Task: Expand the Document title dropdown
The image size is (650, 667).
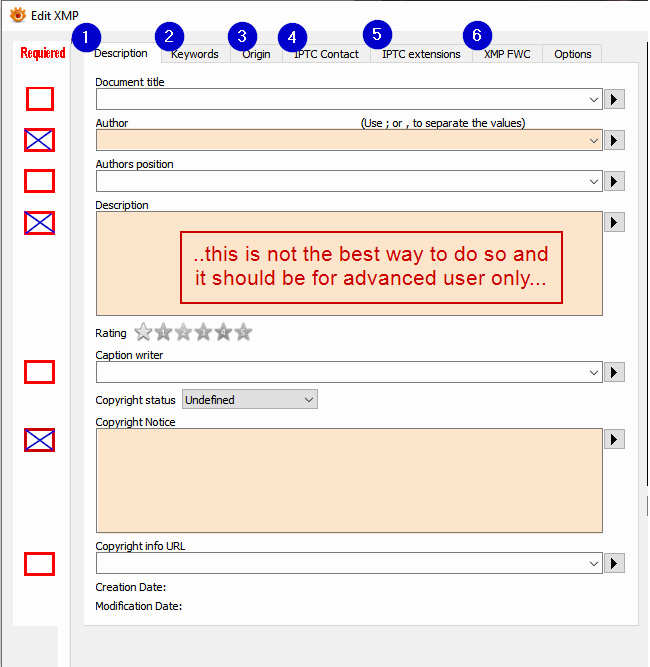Action: pyautogui.click(x=594, y=100)
